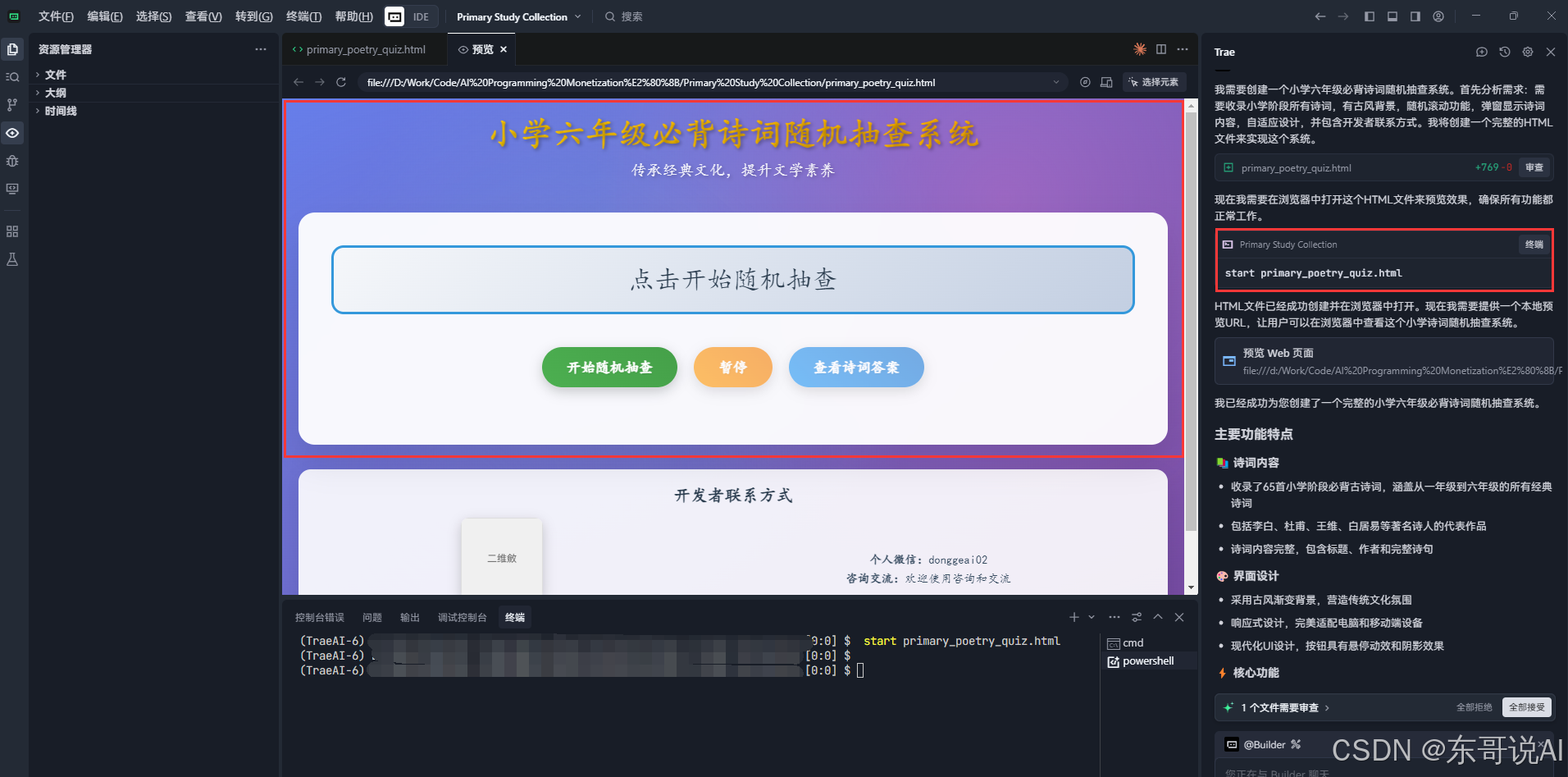This screenshot has width=1568, height=777.
Task: Open Explorer panel more actions ellipsis
Action: click(x=261, y=49)
